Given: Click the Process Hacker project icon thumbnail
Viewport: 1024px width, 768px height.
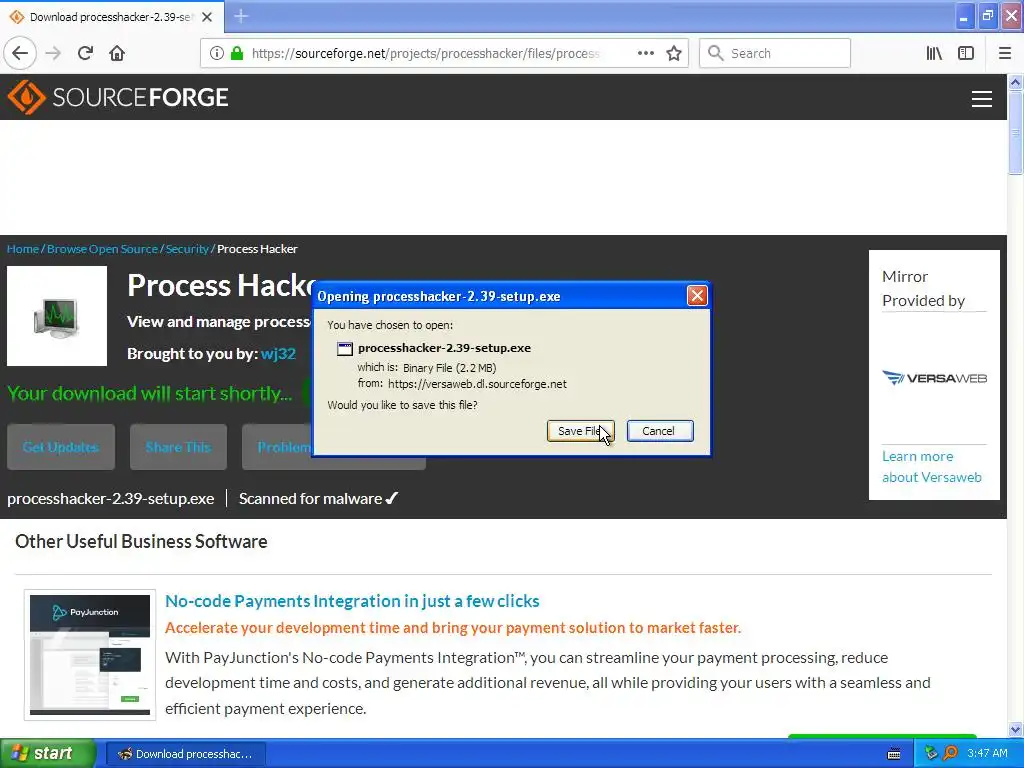Looking at the screenshot, I should [57, 316].
